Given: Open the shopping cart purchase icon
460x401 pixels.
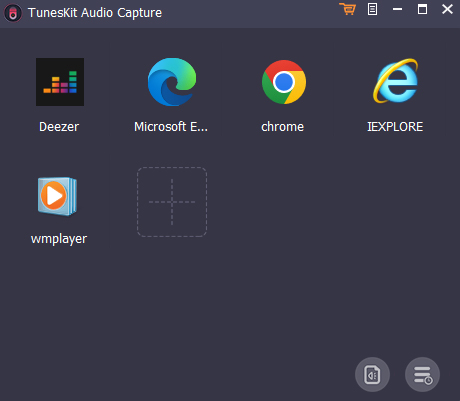Looking at the screenshot, I should point(348,9).
